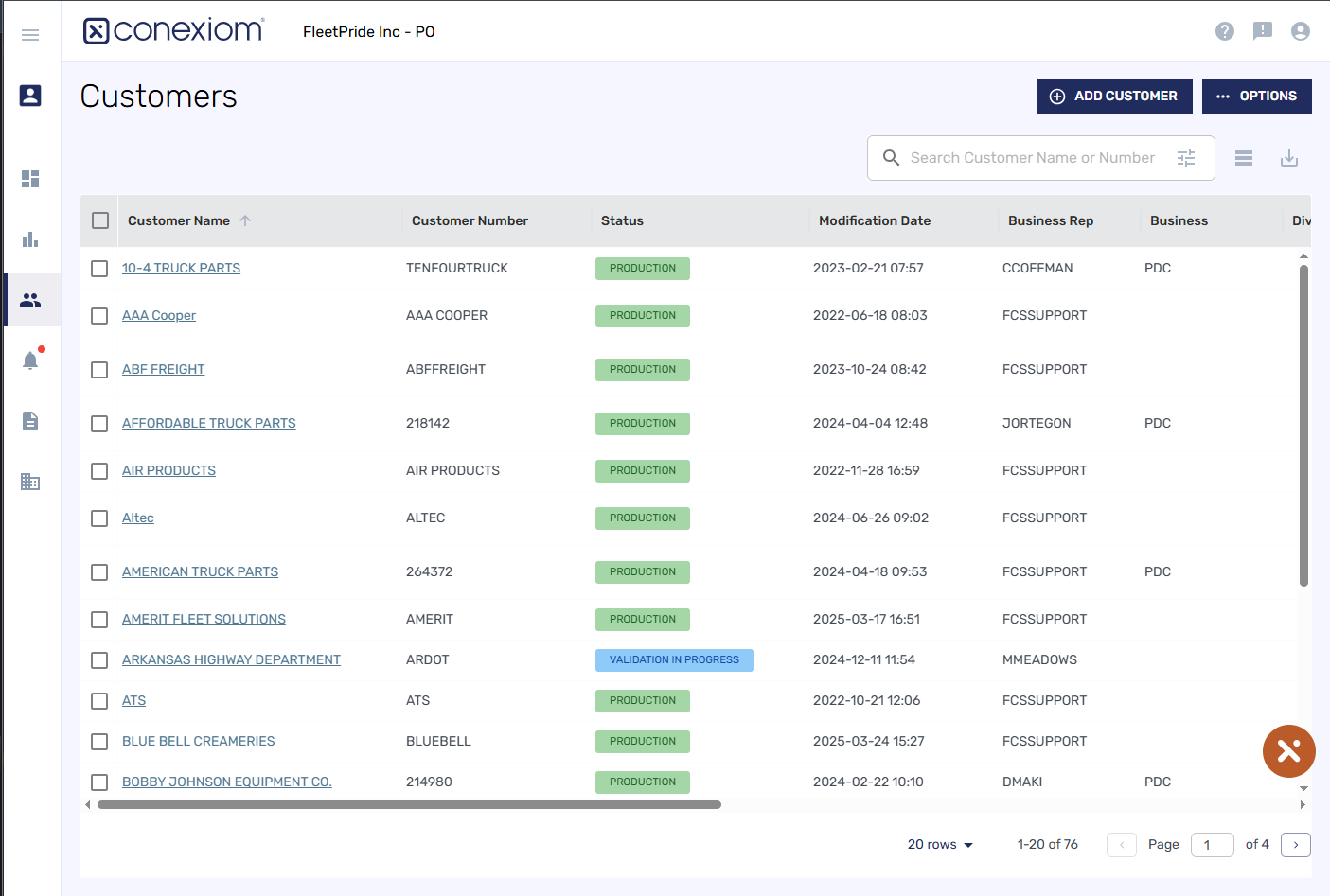
Task: Click the Modification Date column header
Action: pos(875,220)
